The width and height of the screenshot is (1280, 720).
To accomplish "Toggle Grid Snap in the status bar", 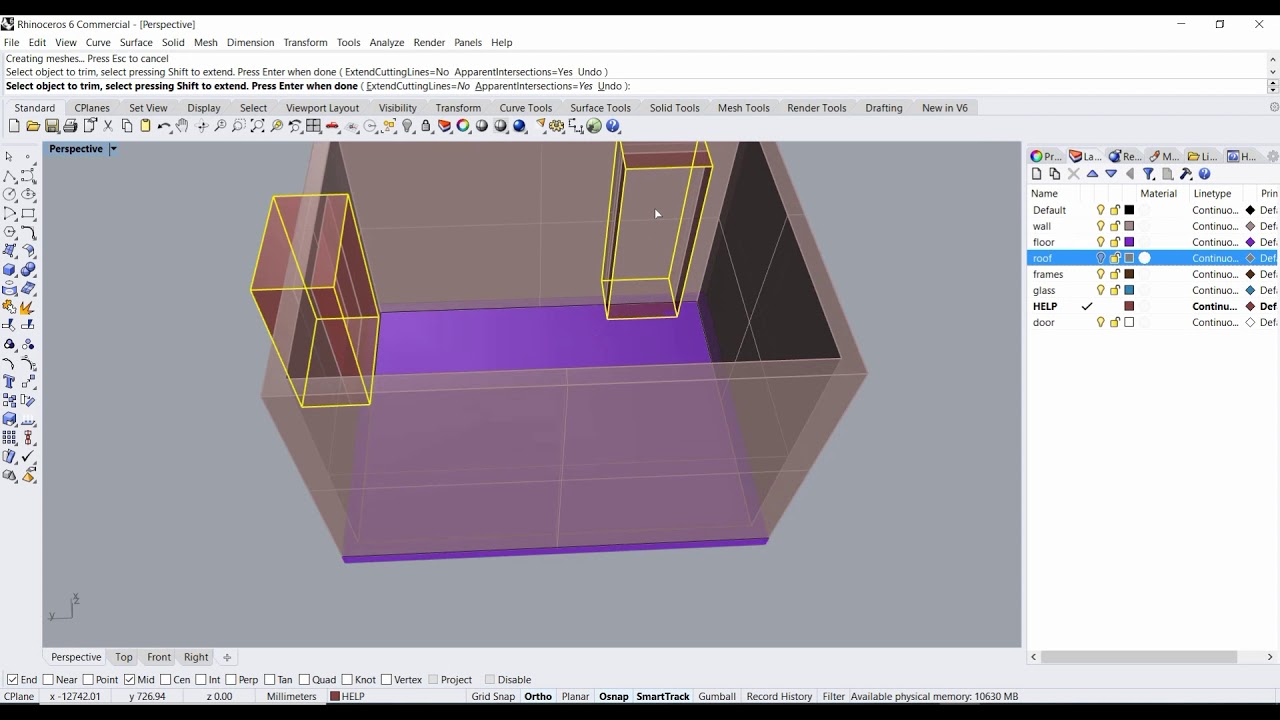I will click(x=493, y=696).
